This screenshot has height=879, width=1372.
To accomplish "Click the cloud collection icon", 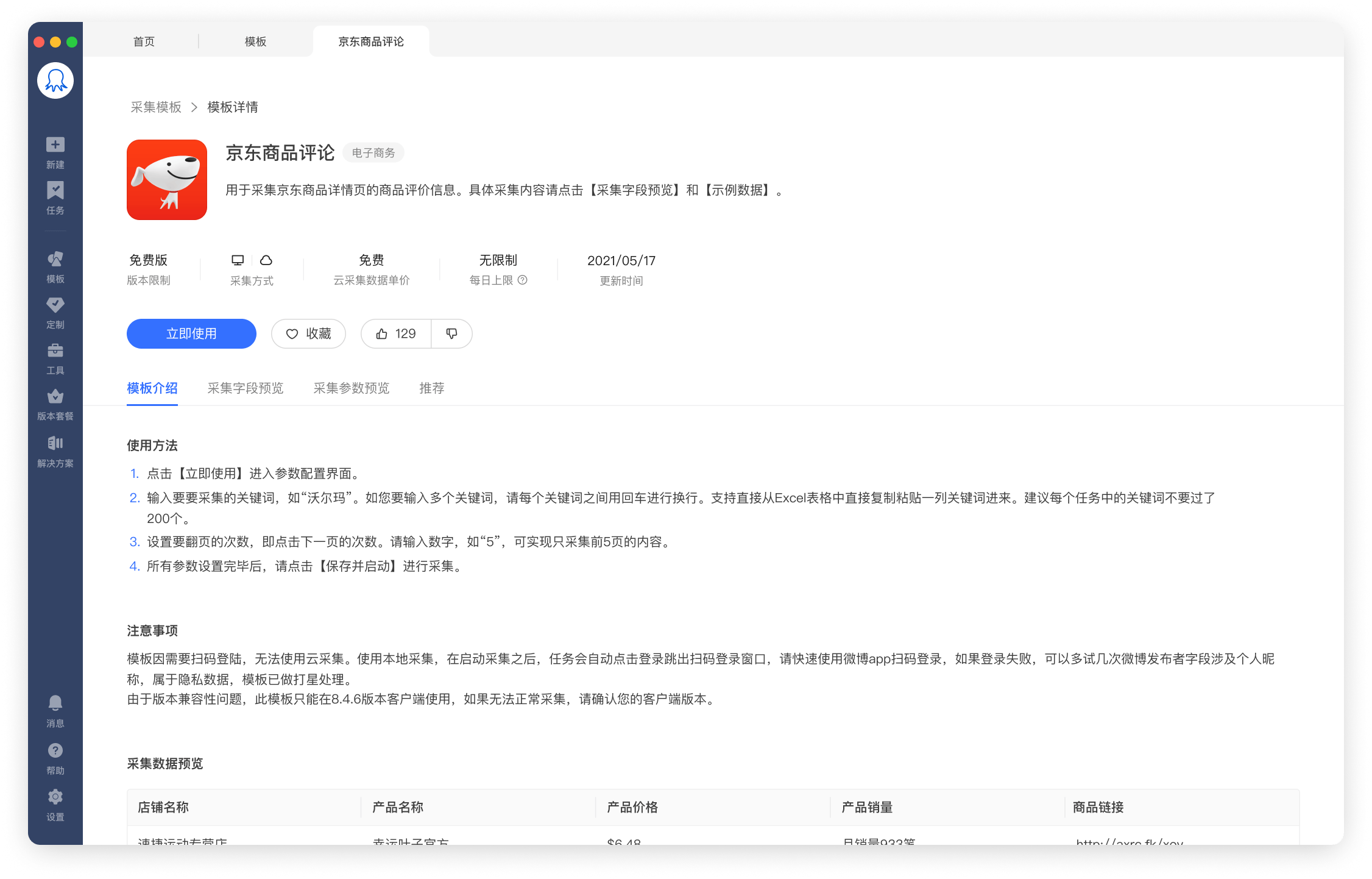I will [266, 260].
